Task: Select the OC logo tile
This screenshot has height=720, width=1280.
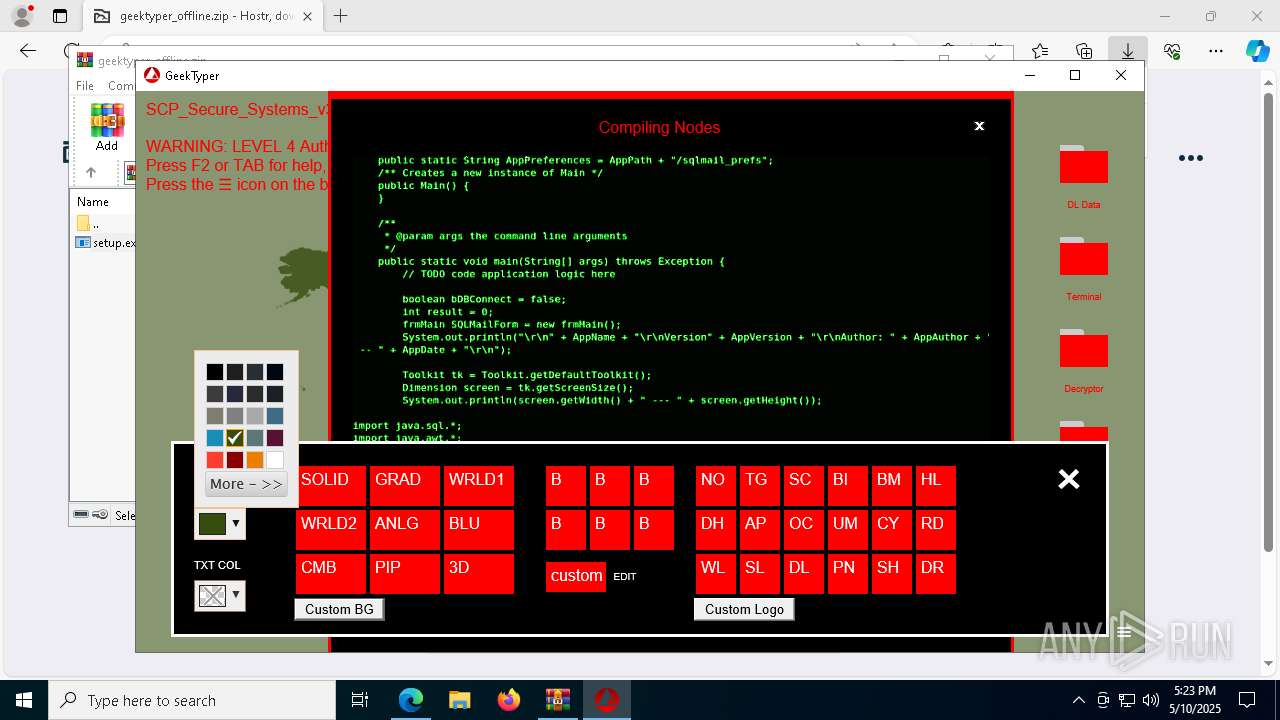Action: [x=804, y=529]
